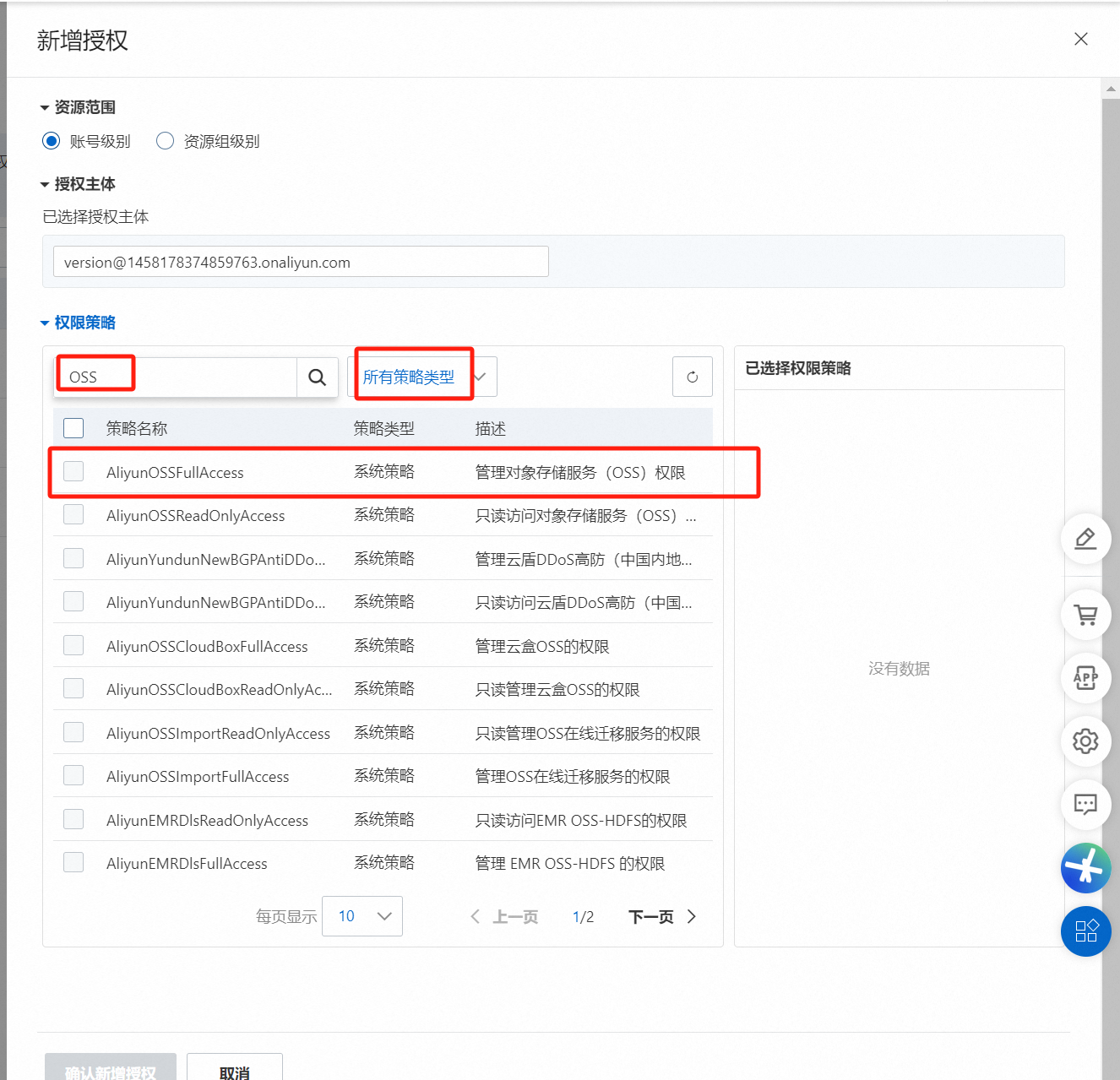Open the settings gear floating icon
The height and width of the screenshot is (1080, 1120).
tap(1085, 741)
